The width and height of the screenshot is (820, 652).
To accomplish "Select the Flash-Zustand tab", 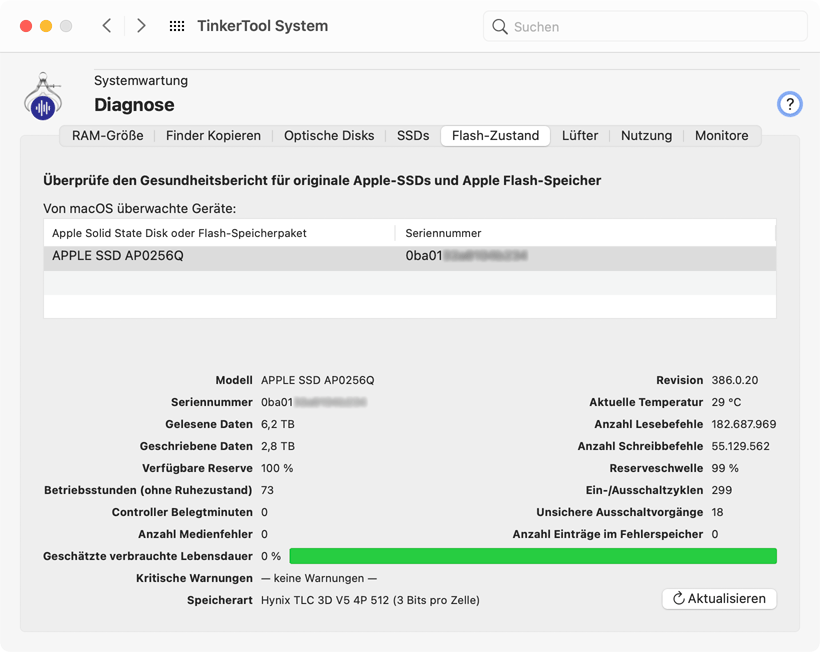I will click(x=495, y=135).
